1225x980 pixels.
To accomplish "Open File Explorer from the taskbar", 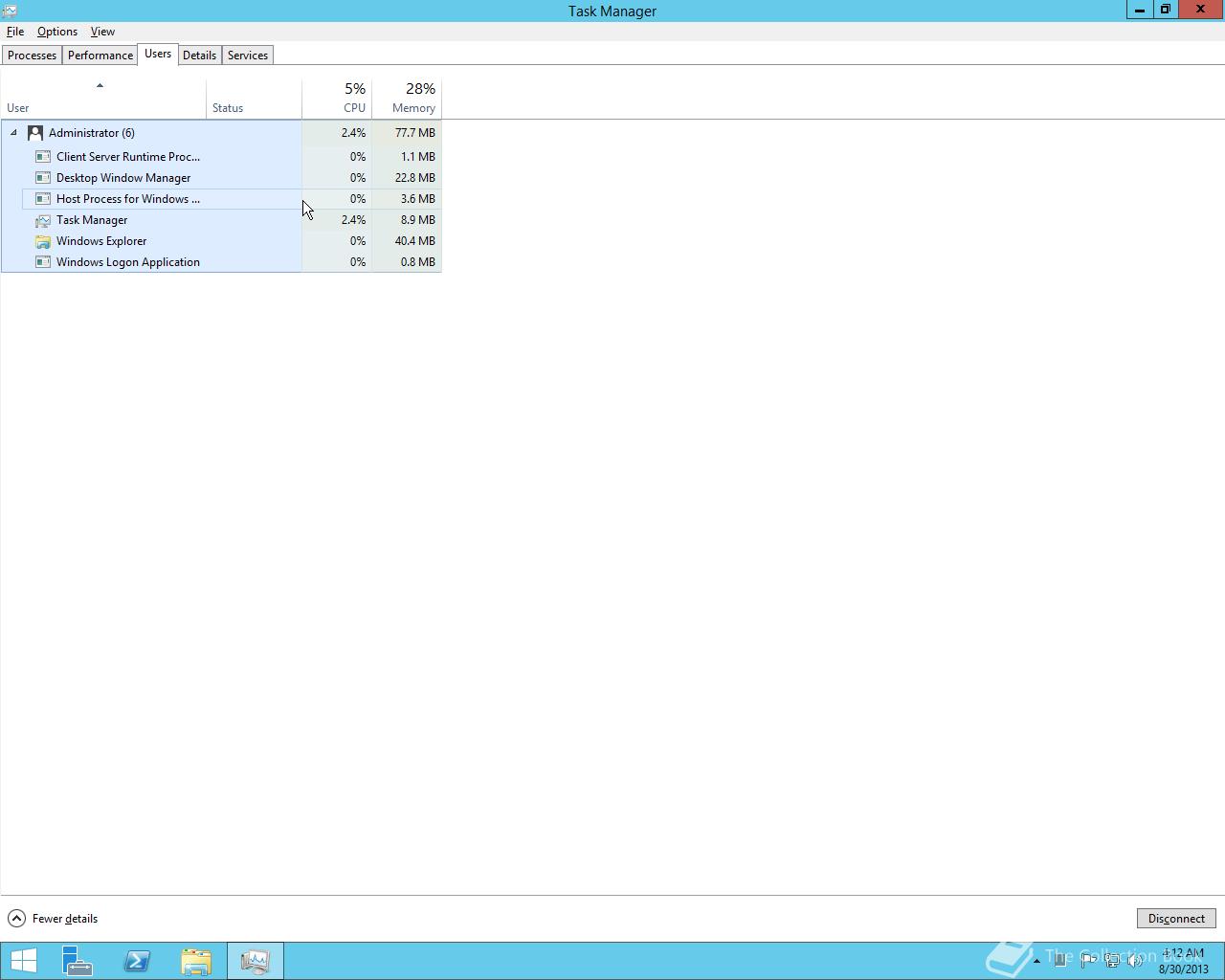I will [196, 961].
